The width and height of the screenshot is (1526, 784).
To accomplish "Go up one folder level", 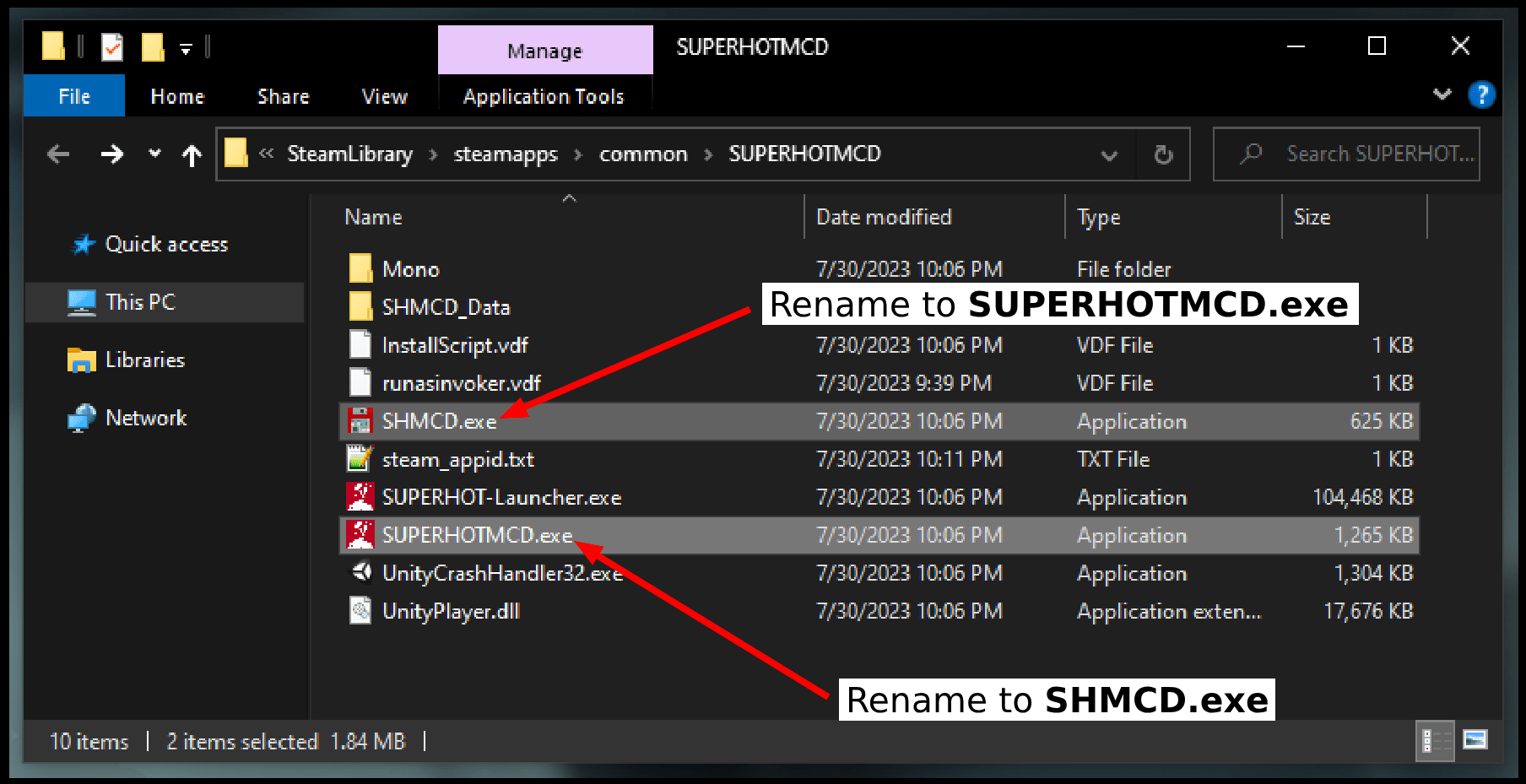I will [x=192, y=154].
